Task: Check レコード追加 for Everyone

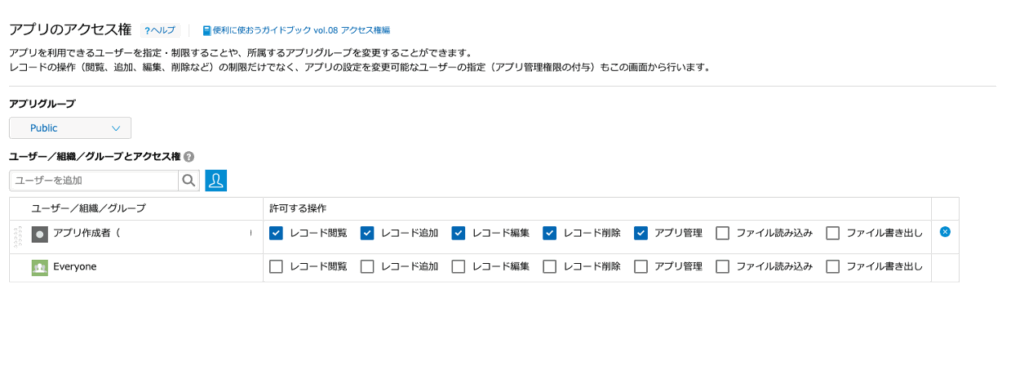Action: point(368,267)
